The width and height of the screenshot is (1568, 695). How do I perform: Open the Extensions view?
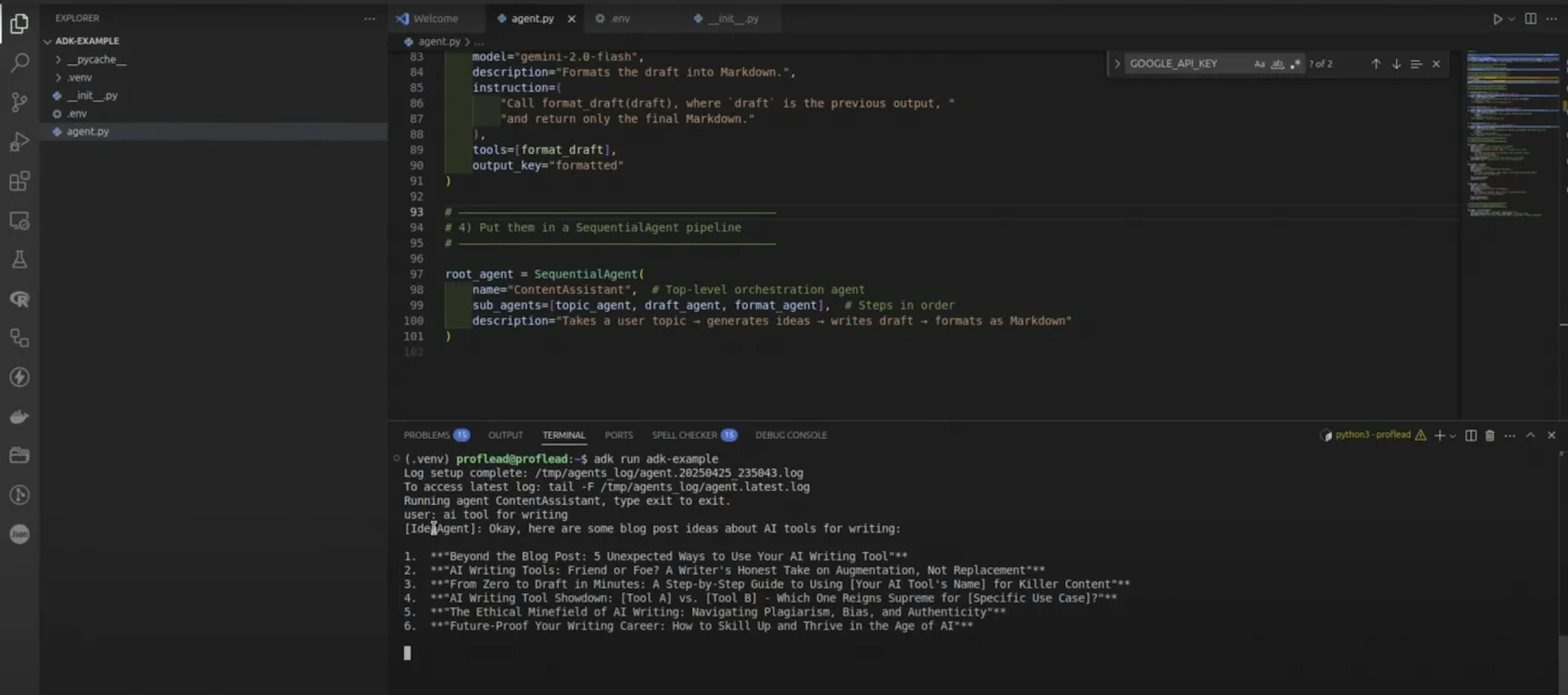coord(20,181)
